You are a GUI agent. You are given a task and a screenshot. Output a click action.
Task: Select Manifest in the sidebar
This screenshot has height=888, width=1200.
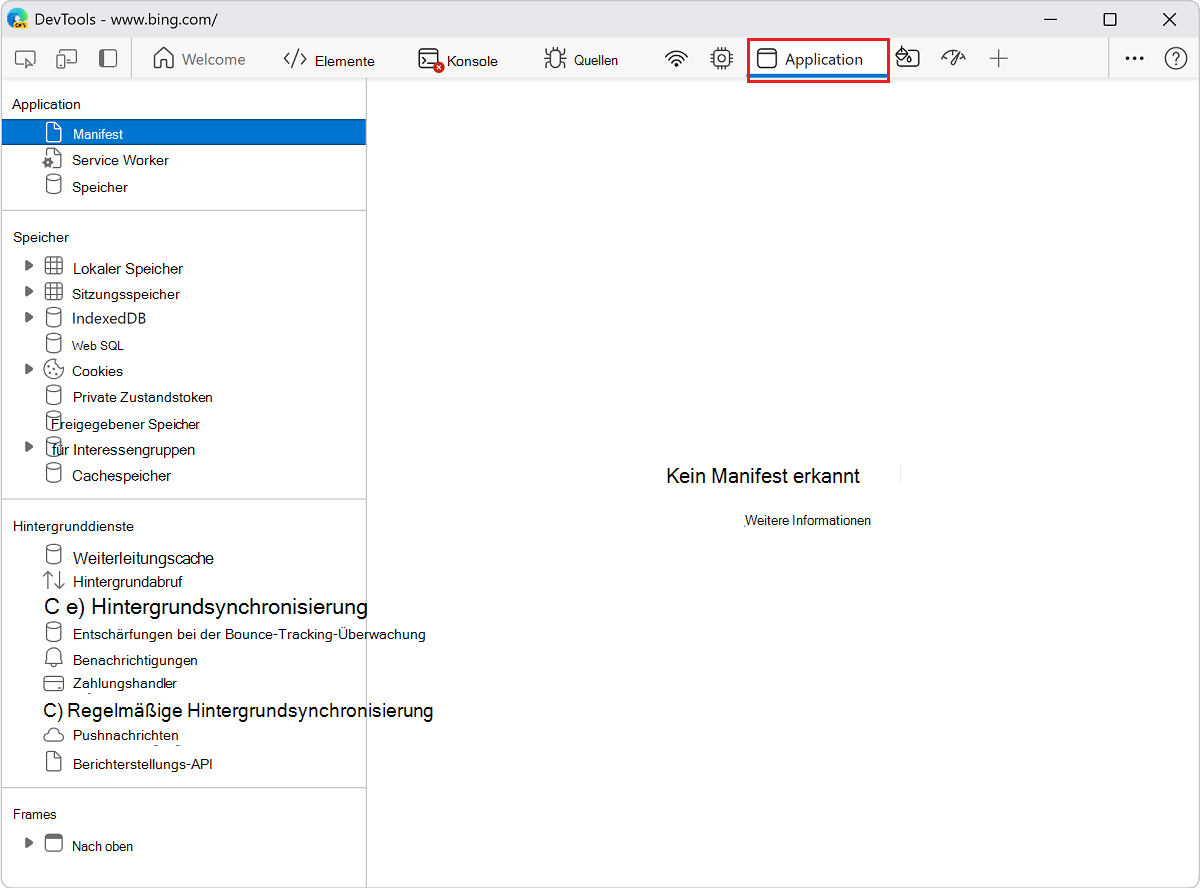184,133
